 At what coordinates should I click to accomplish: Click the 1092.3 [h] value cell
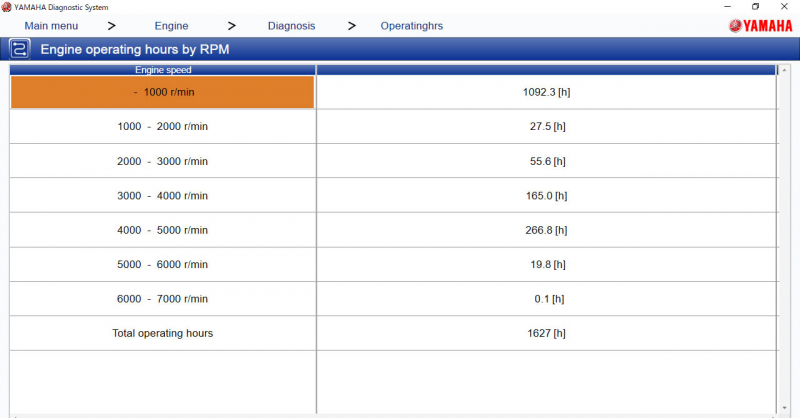pyautogui.click(x=546, y=92)
